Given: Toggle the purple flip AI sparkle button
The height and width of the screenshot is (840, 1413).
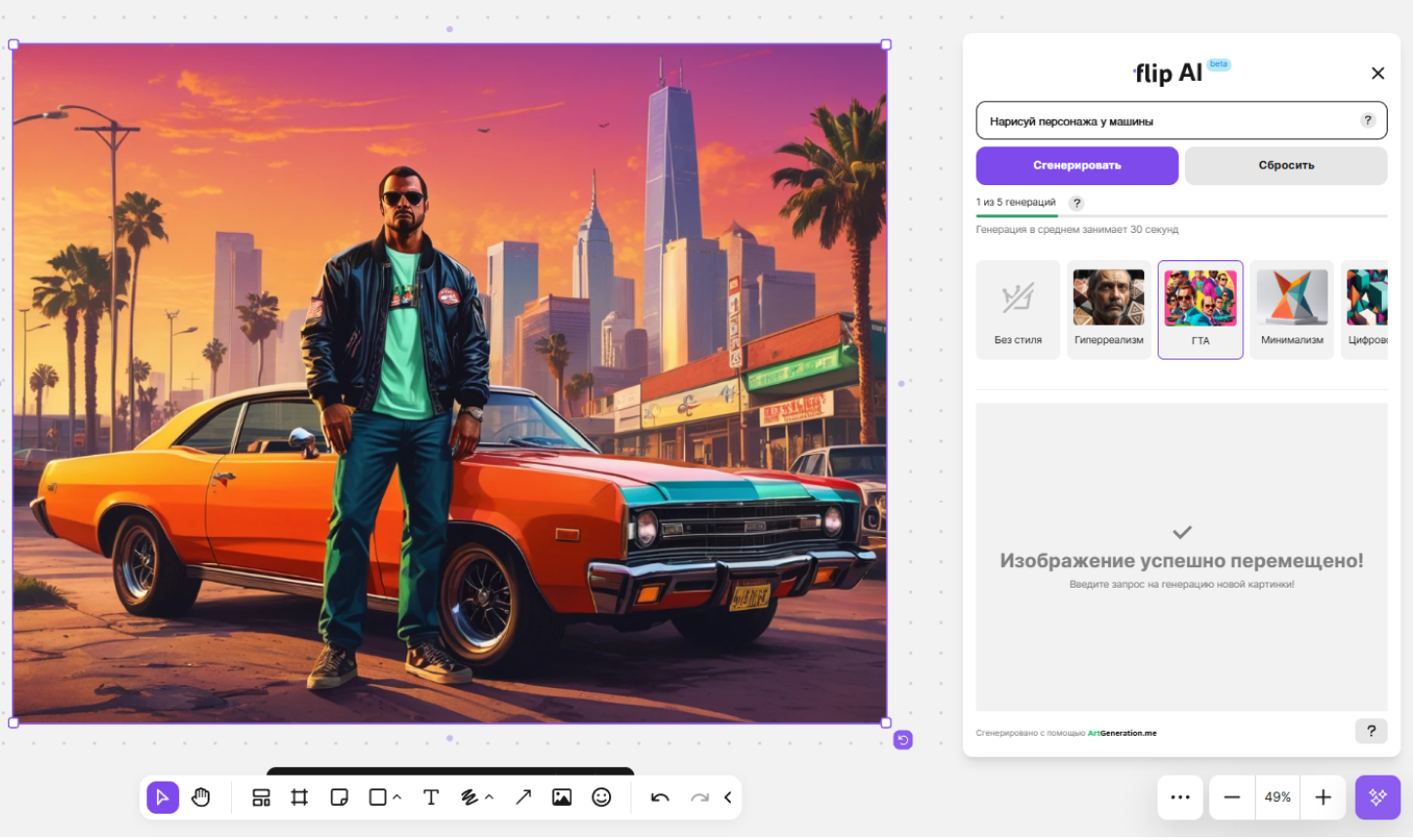Looking at the screenshot, I should [x=1378, y=797].
